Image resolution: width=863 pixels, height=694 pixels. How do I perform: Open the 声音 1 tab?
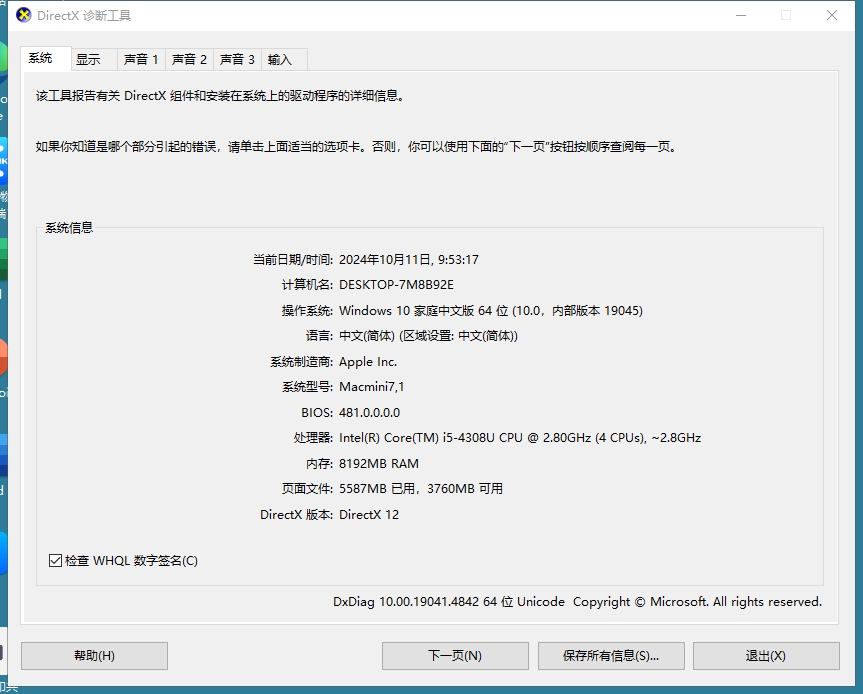141,59
